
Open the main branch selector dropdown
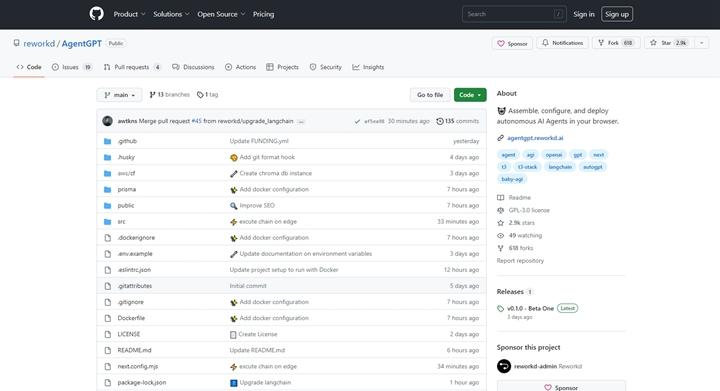[x=119, y=95]
